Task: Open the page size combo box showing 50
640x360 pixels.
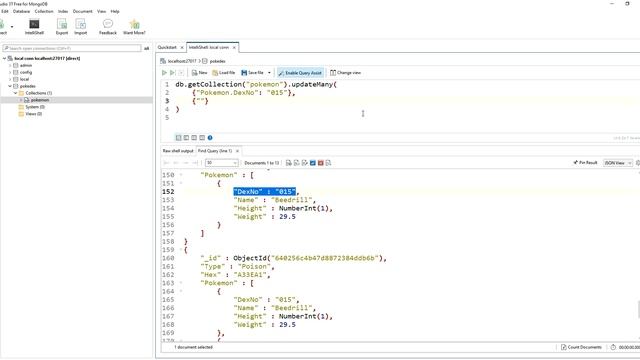Action: (x=222, y=163)
